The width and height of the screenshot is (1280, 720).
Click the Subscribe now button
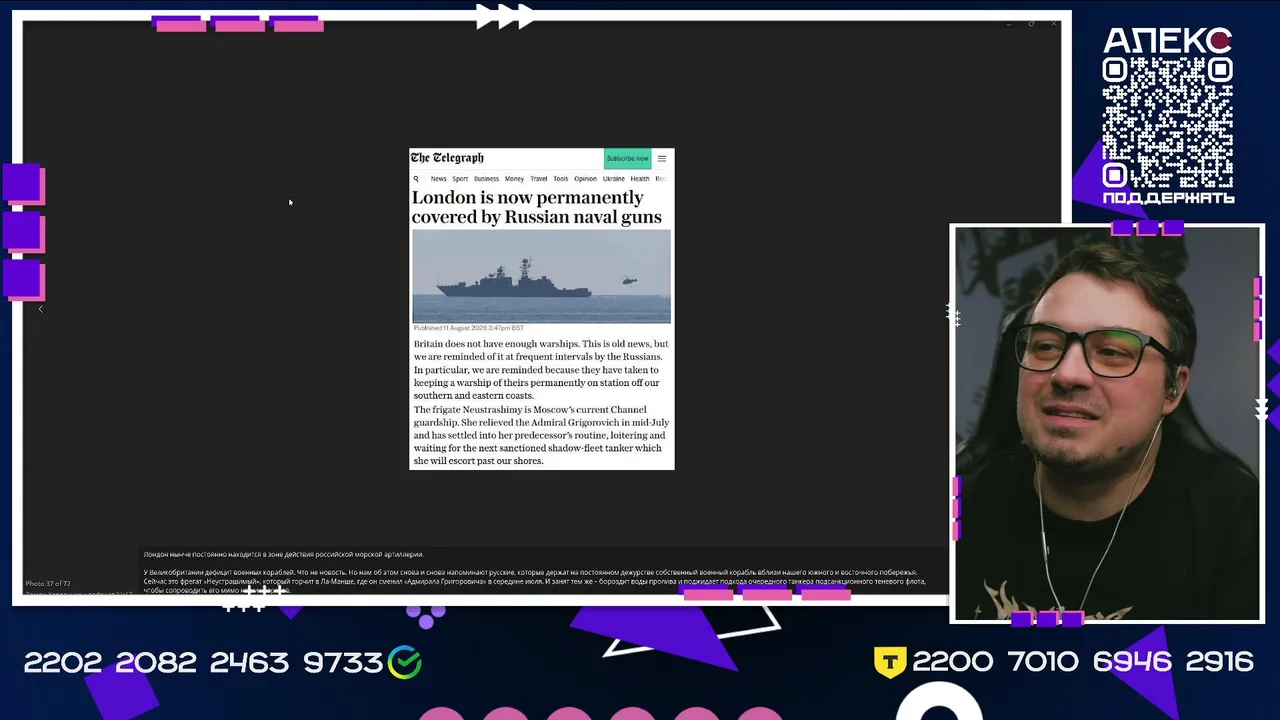click(627, 158)
